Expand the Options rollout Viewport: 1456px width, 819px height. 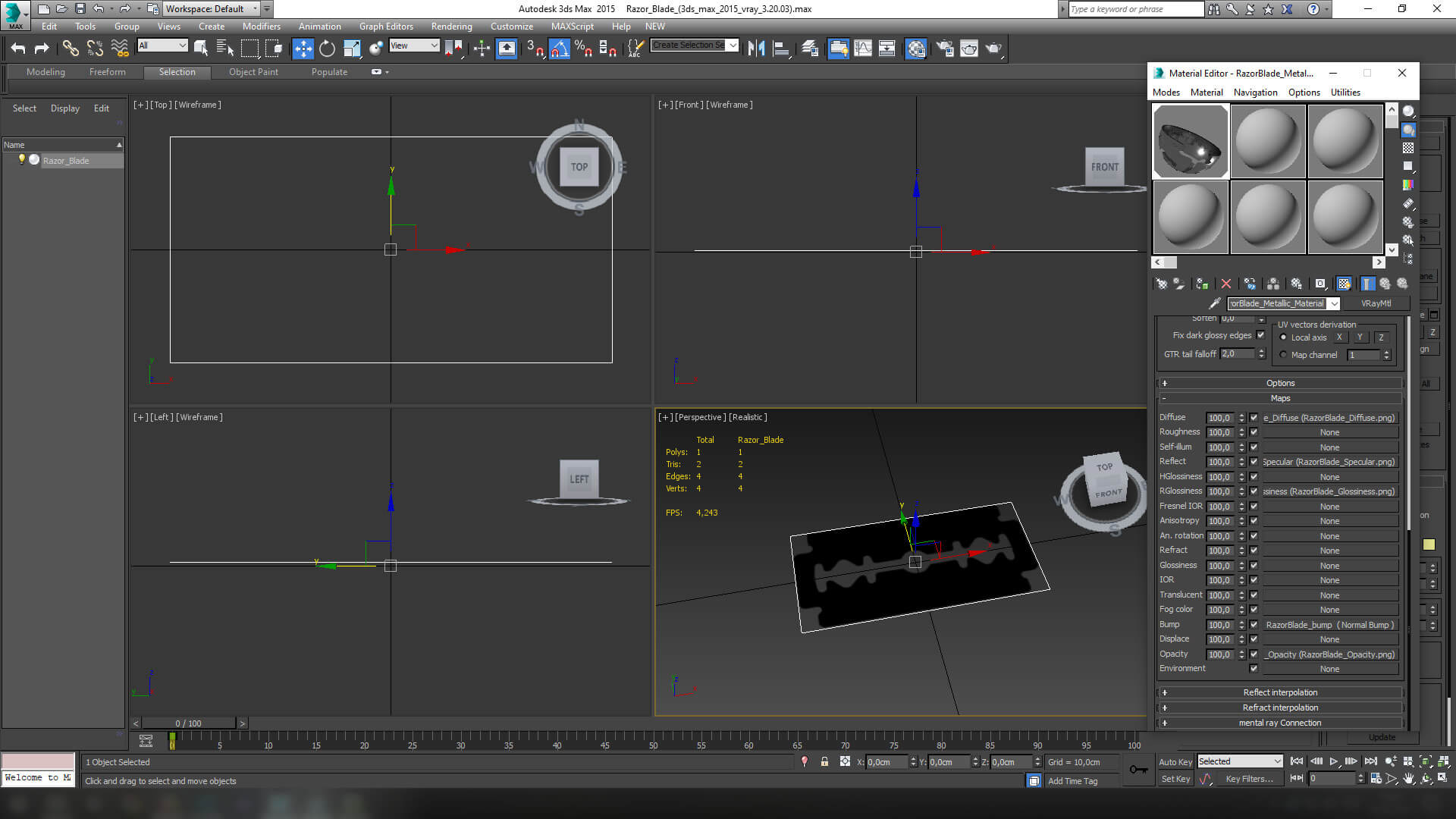coord(1280,383)
